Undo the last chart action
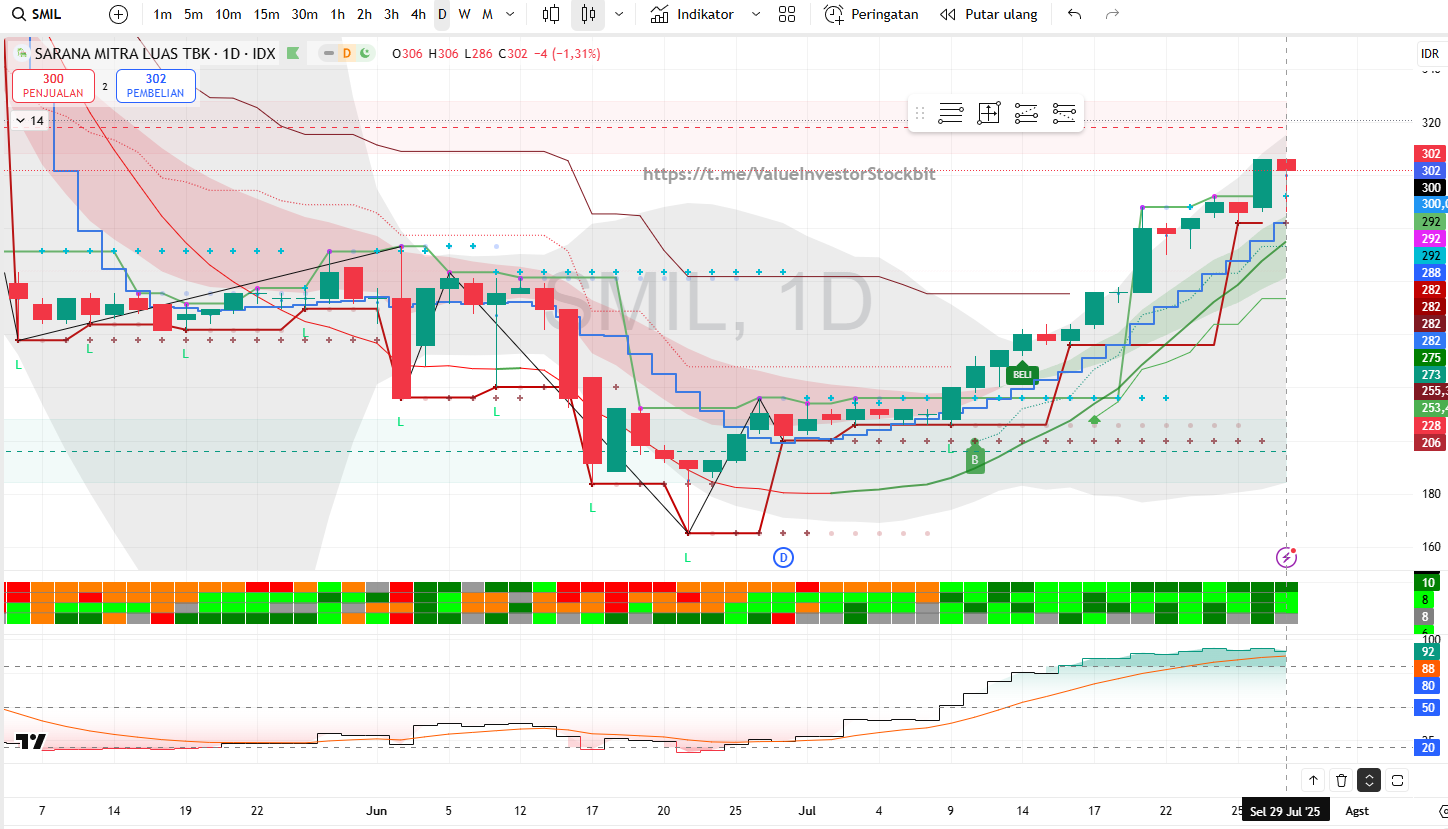Image resolution: width=1448 pixels, height=829 pixels. tap(1075, 14)
